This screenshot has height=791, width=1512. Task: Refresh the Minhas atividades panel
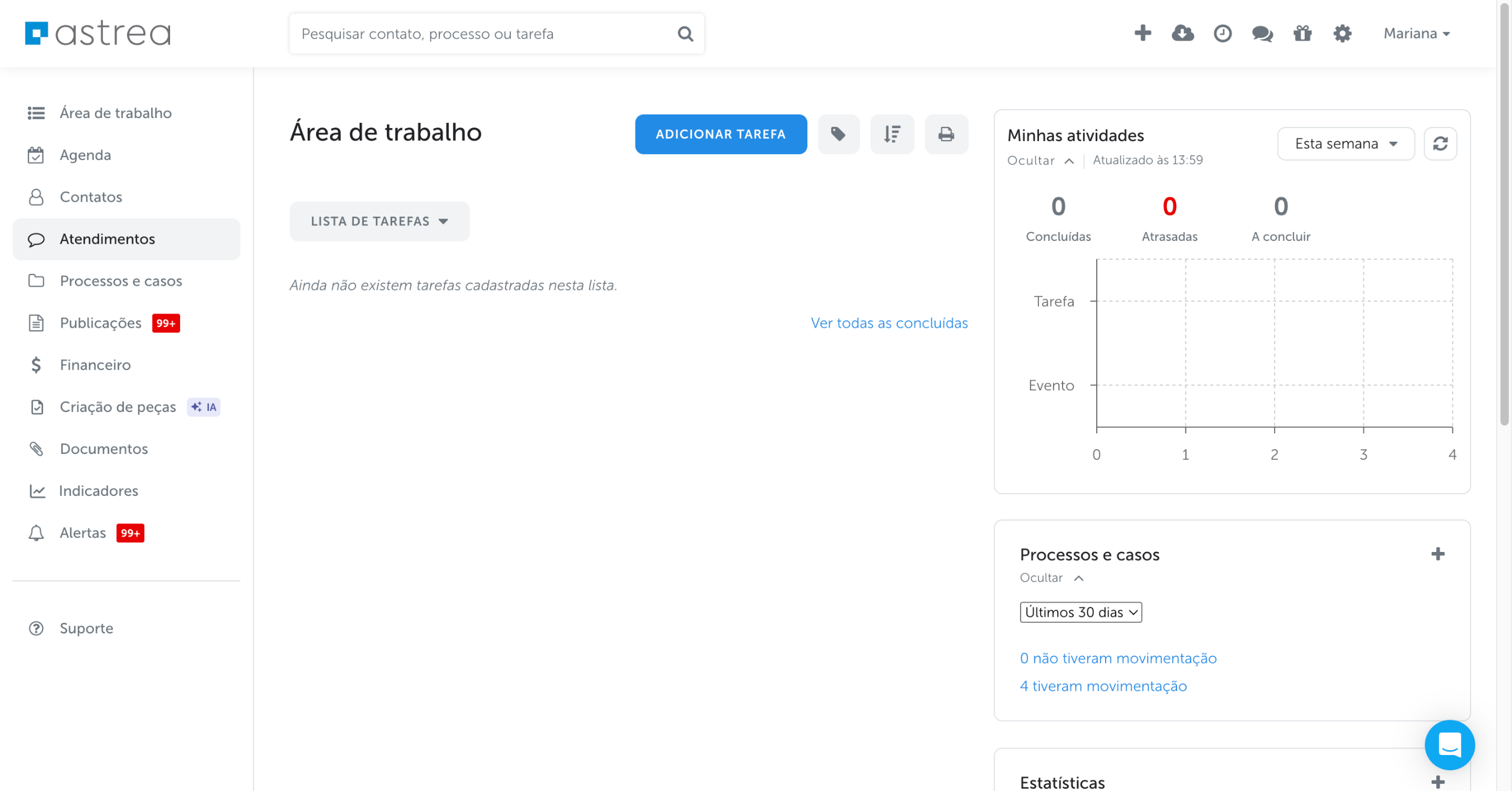(1440, 143)
